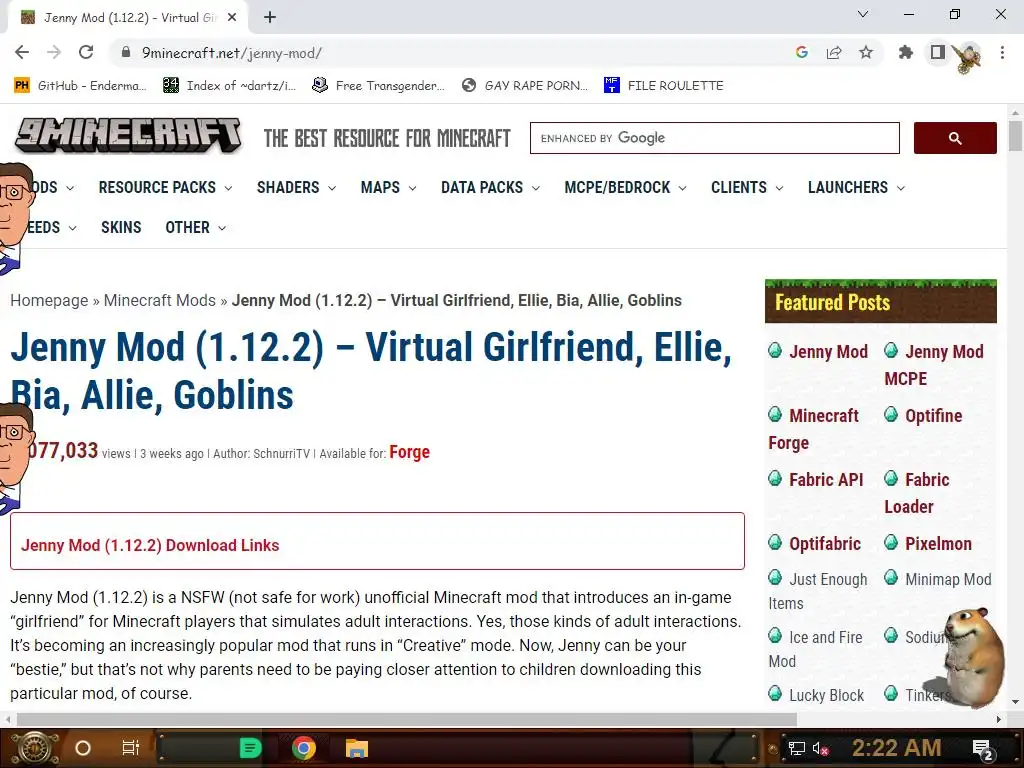Screen dimensions: 1024x768
Task: Click the browser forward arrow
Action: click(54, 52)
